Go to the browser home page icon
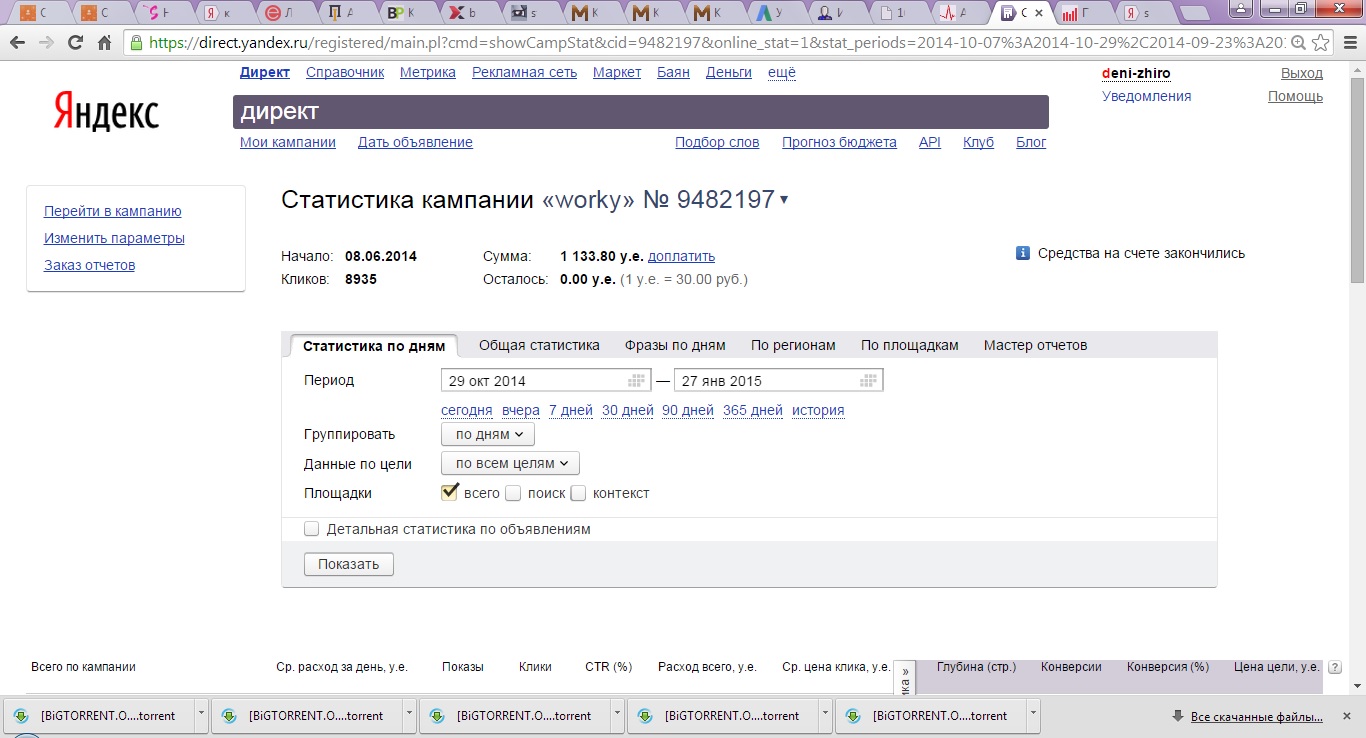Screen dimensions: 1366x738 (x=104, y=43)
